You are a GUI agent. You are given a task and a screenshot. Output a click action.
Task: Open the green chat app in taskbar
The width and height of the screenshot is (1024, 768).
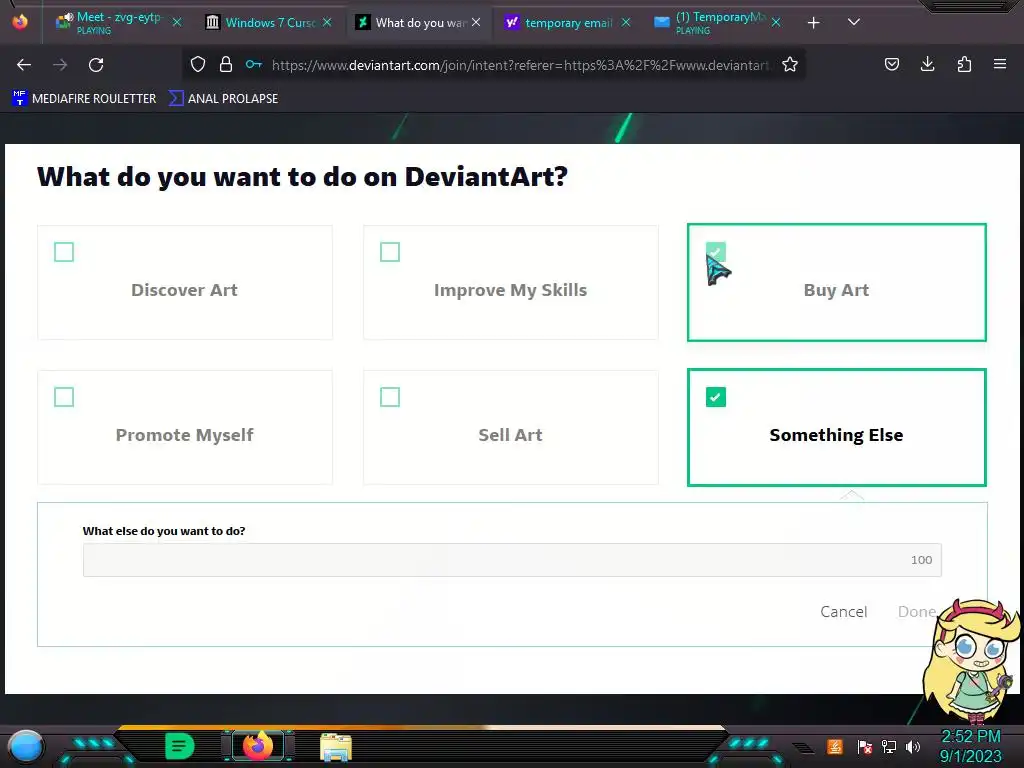180,746
